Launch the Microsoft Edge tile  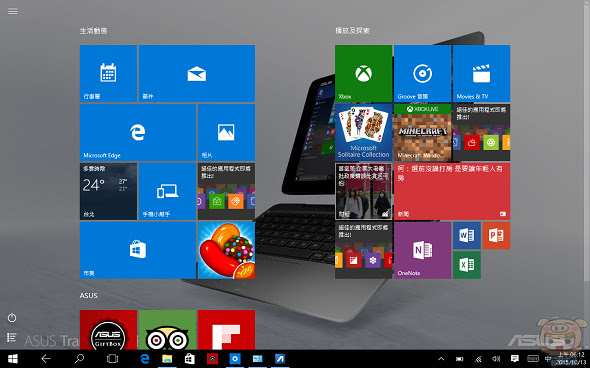138,132
